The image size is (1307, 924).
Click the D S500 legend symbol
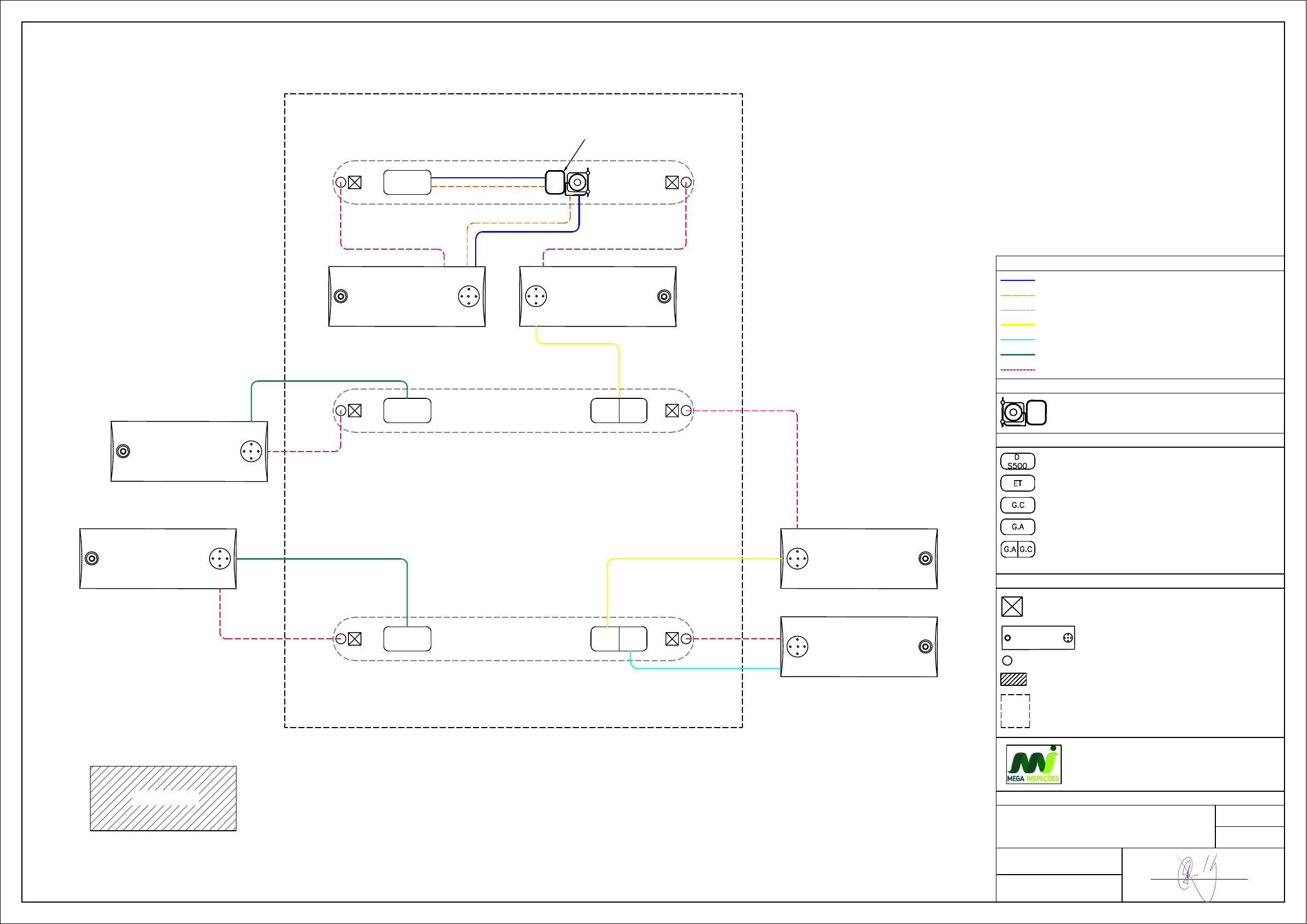1017,461
